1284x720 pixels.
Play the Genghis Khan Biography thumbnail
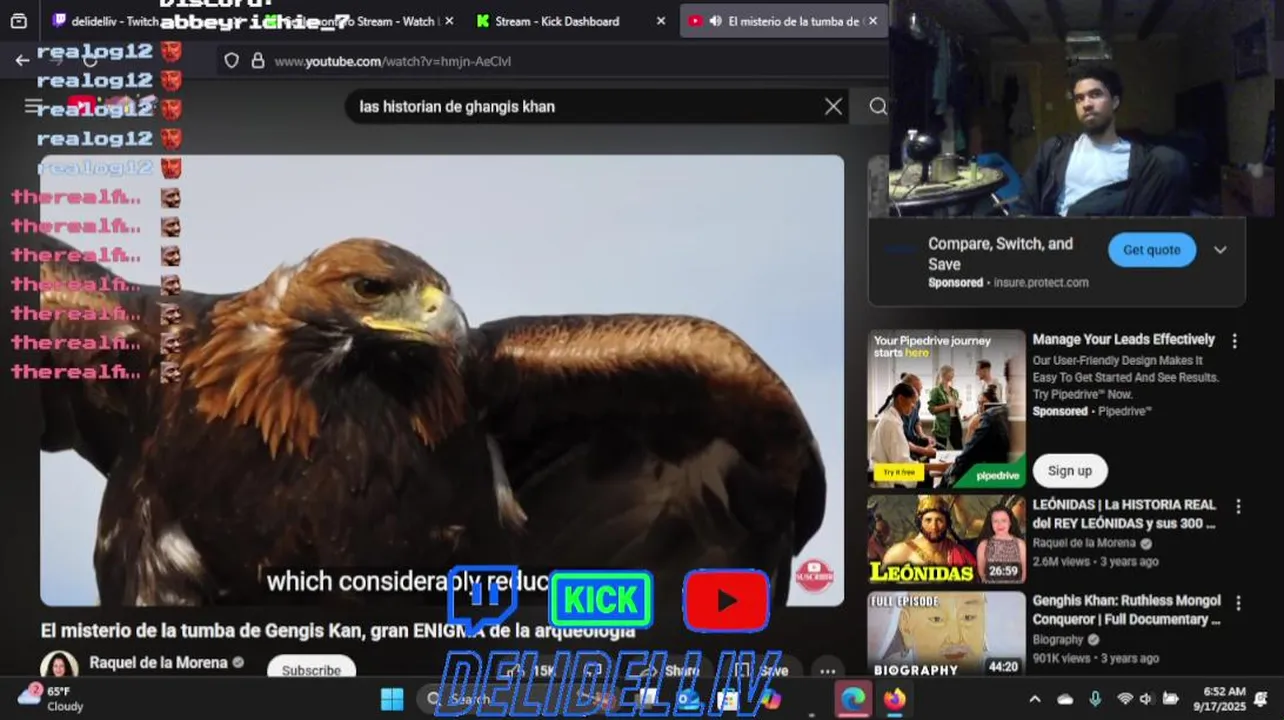click(x=946, y=634)
